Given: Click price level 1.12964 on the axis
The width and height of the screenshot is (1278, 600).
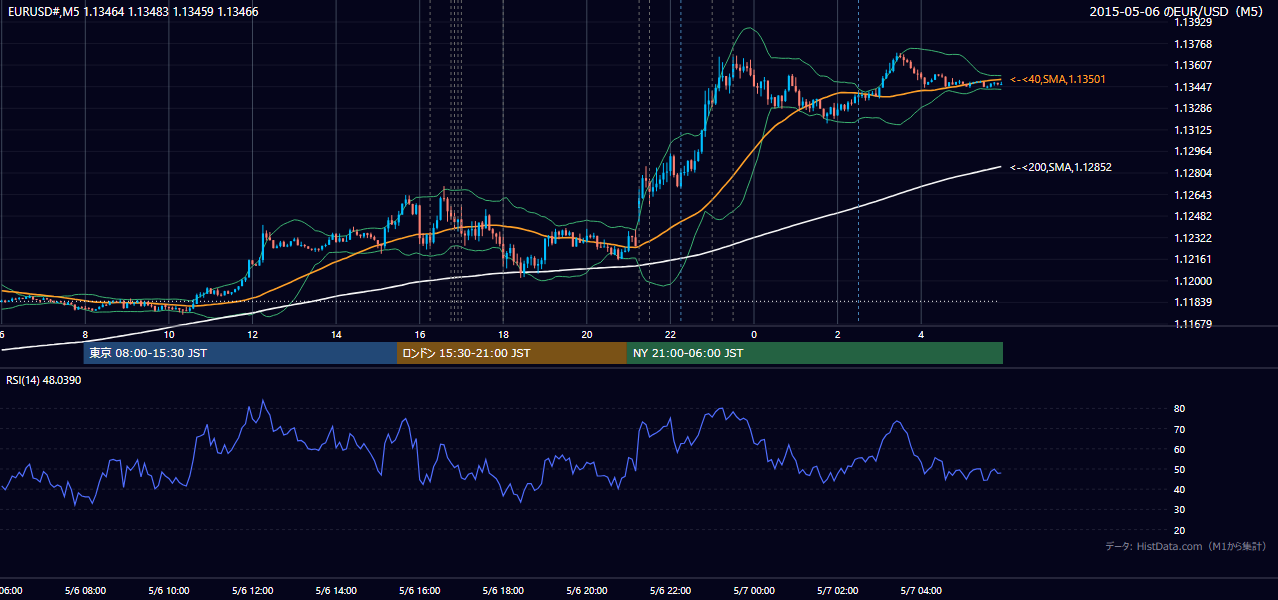Looking at the screenshot, I should click(x=1193, y=151).
